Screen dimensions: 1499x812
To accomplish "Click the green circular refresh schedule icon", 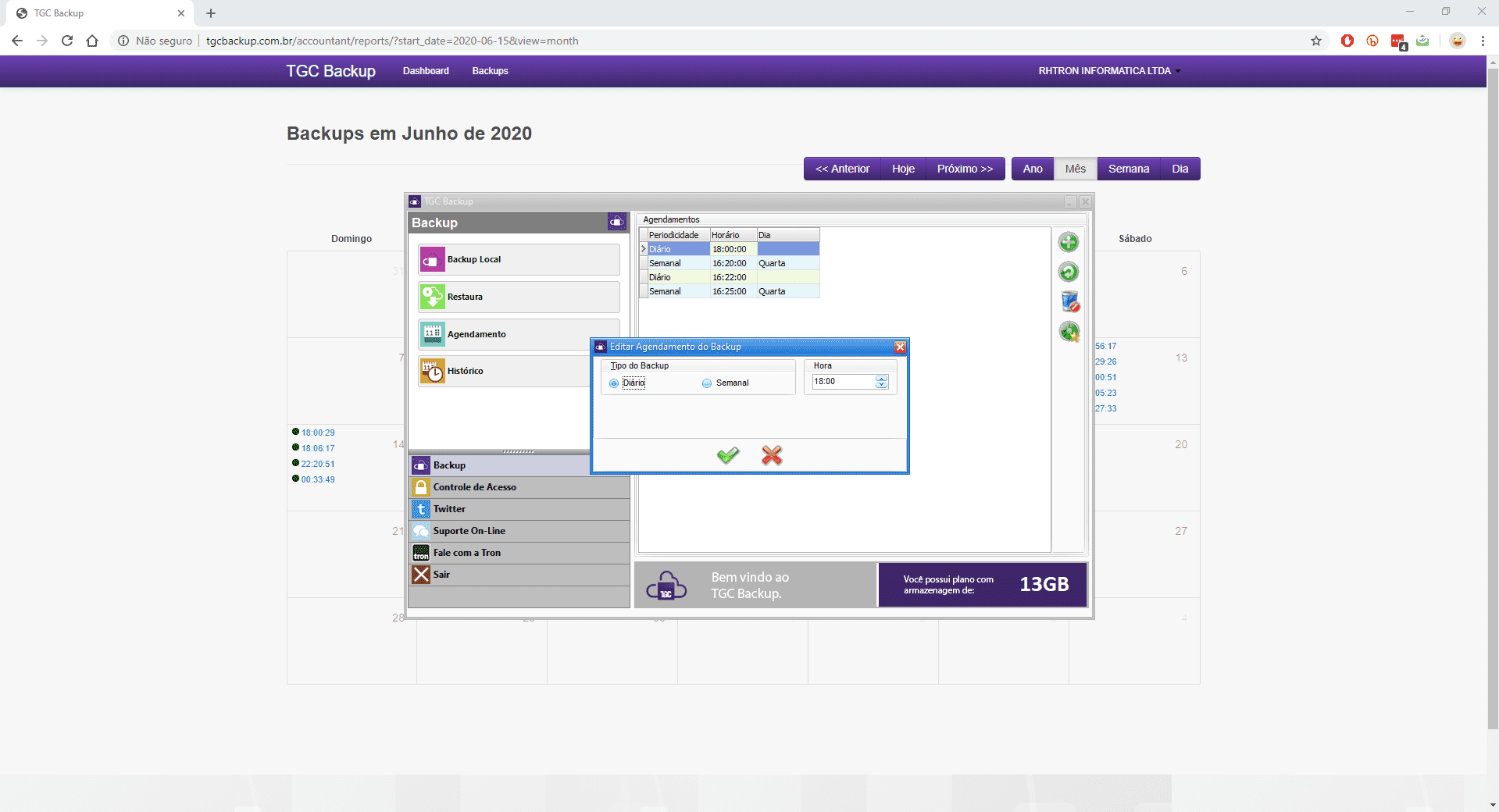I will point(1069,272).
